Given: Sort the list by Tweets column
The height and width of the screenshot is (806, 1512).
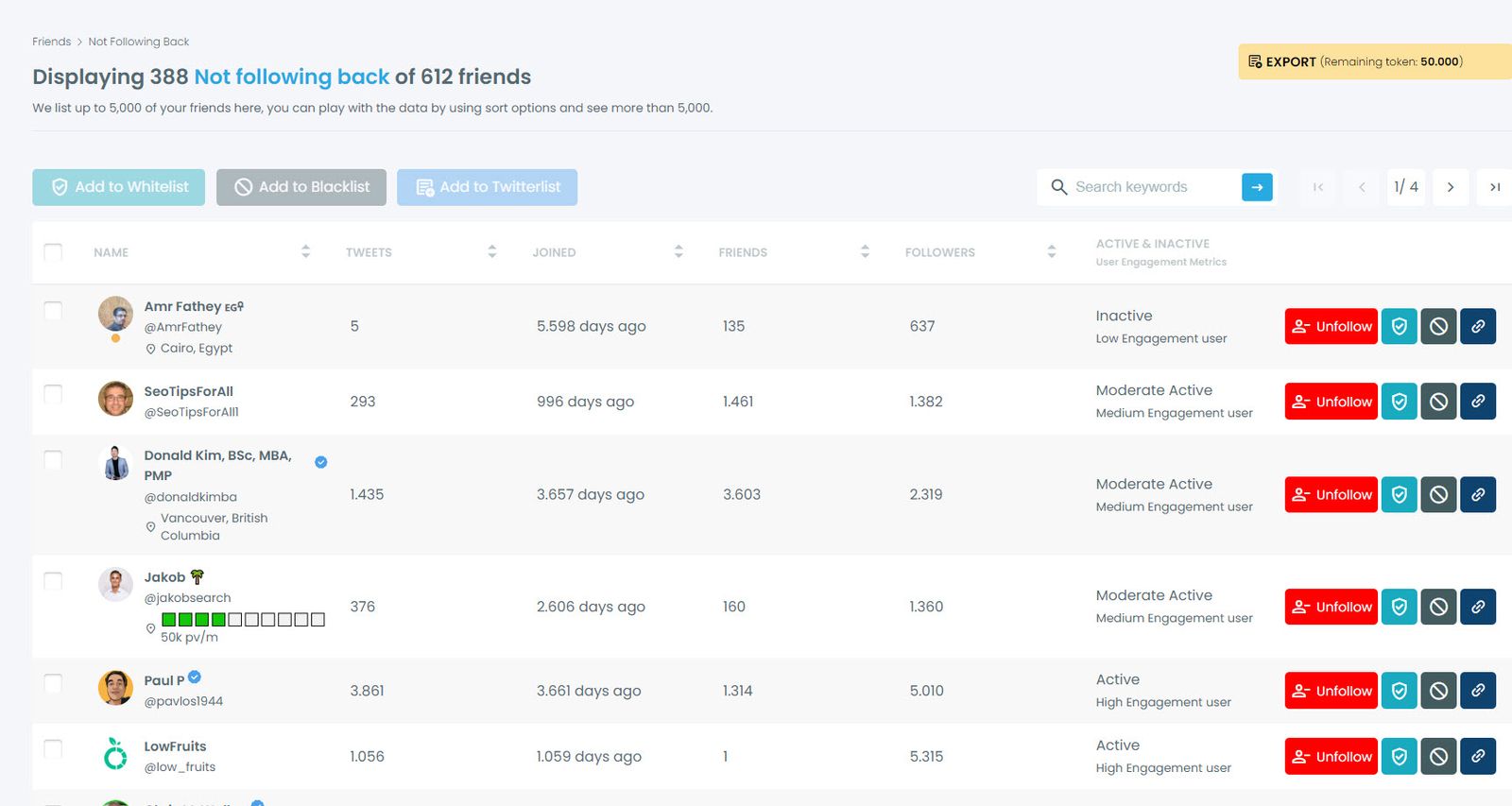Looking at the screenshot, I should [491, 252].
